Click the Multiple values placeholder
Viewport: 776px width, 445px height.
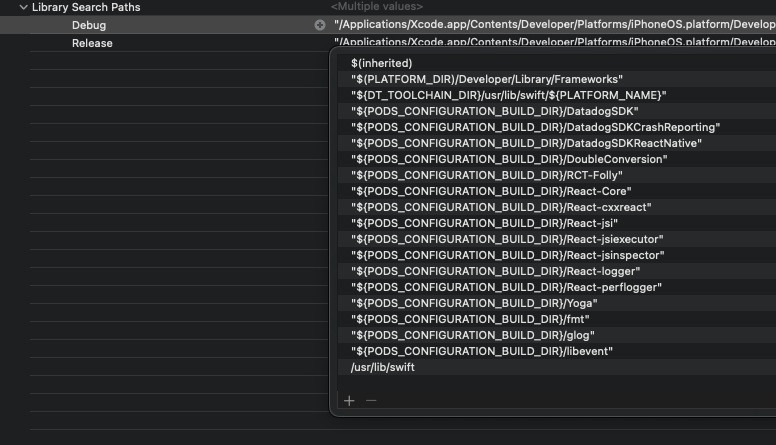(377, 6)
